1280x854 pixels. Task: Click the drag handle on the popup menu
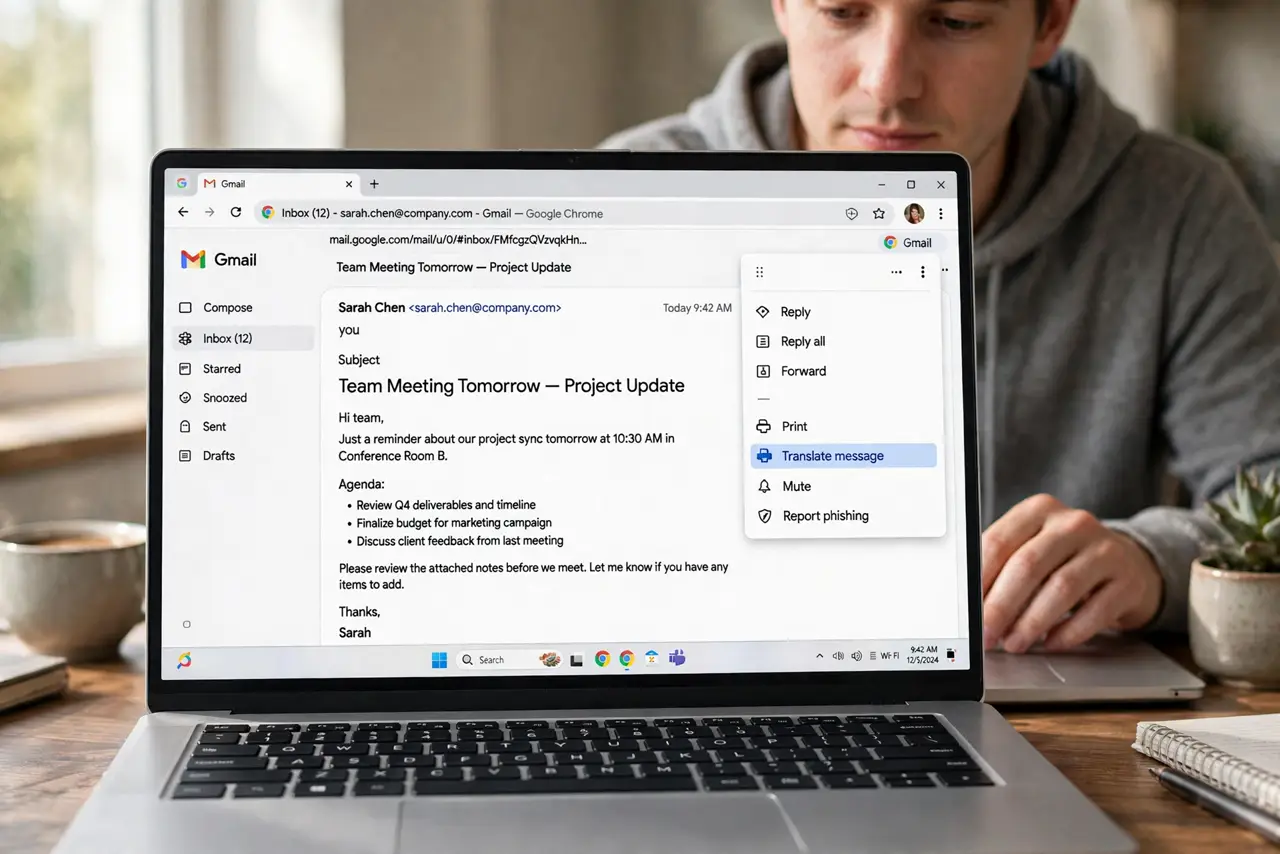pyautogui.click(x=760, y=272)
